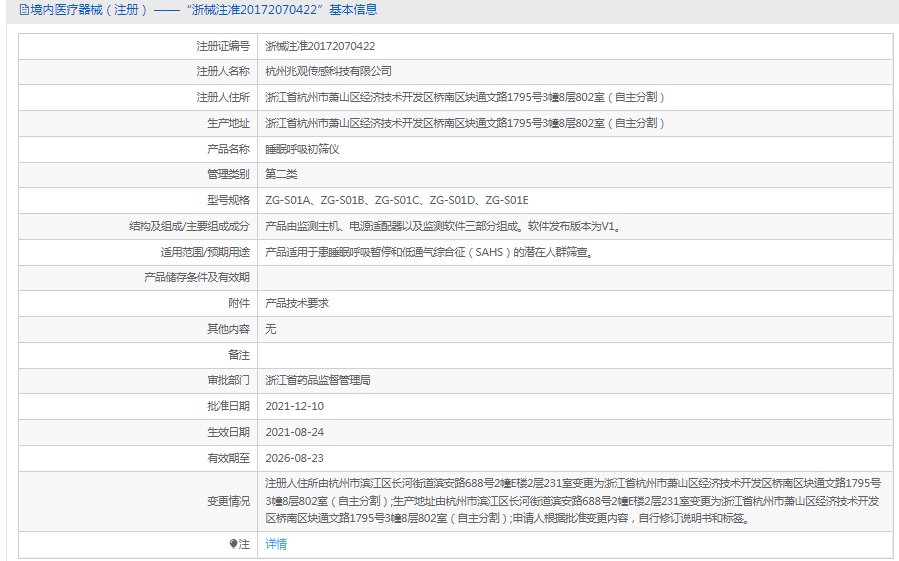Select the value 无 in 其他内容 row

271,329
